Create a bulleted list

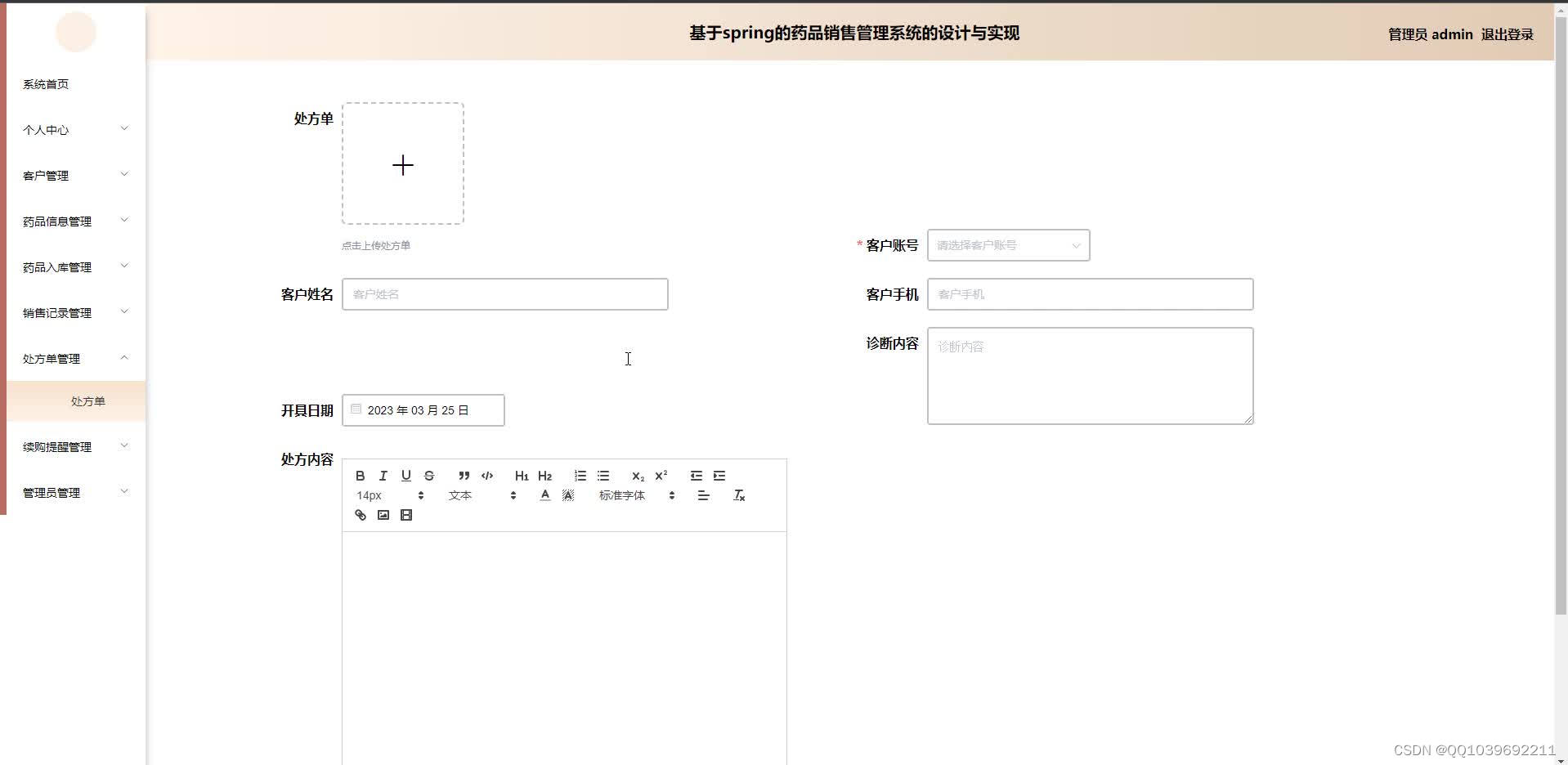coord(603,476)
